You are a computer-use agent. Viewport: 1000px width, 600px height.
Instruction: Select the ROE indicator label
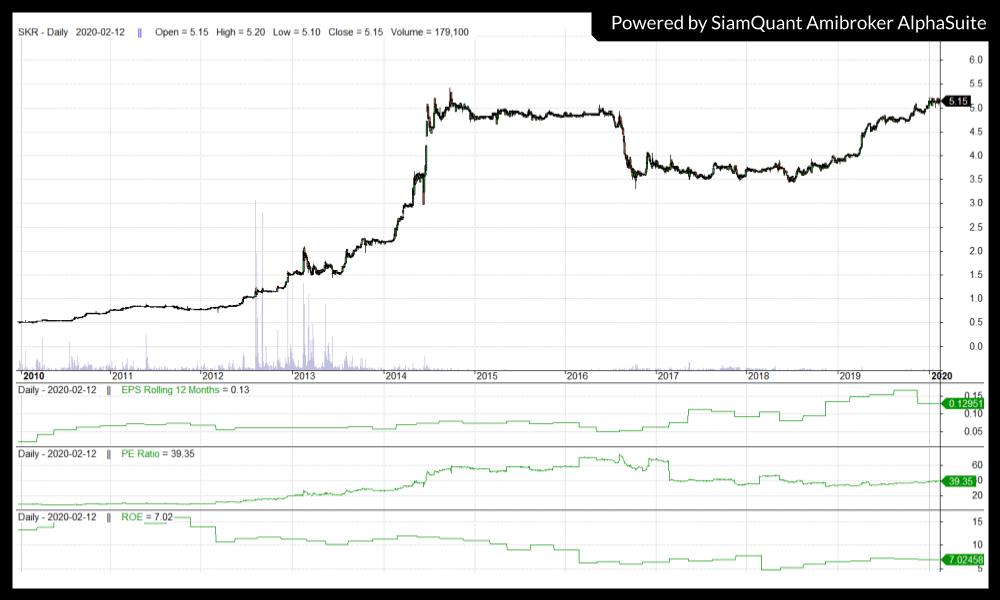click(132, 517)
